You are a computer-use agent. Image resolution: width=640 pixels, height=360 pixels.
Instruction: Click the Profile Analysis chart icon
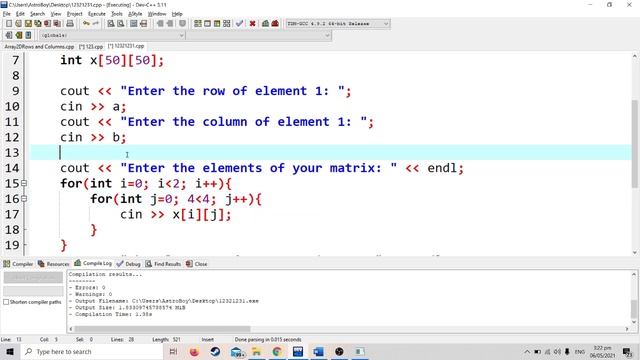pos(265,24)
